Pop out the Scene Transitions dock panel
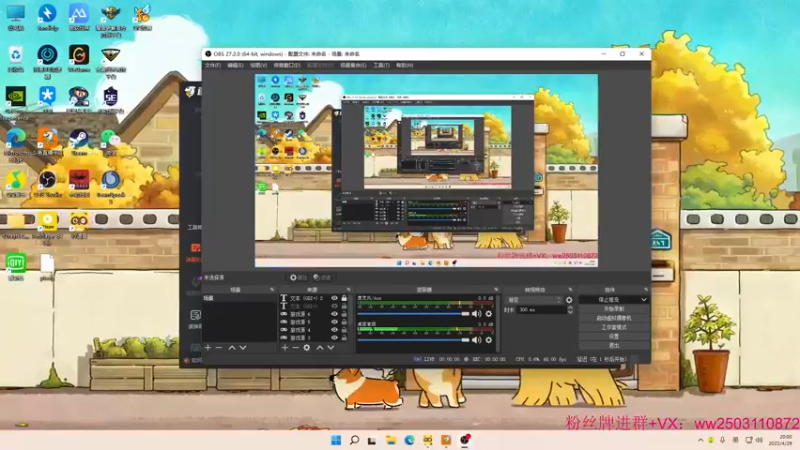Image resolution: width=800 pixels, height=450 pixels. [570, 290]
